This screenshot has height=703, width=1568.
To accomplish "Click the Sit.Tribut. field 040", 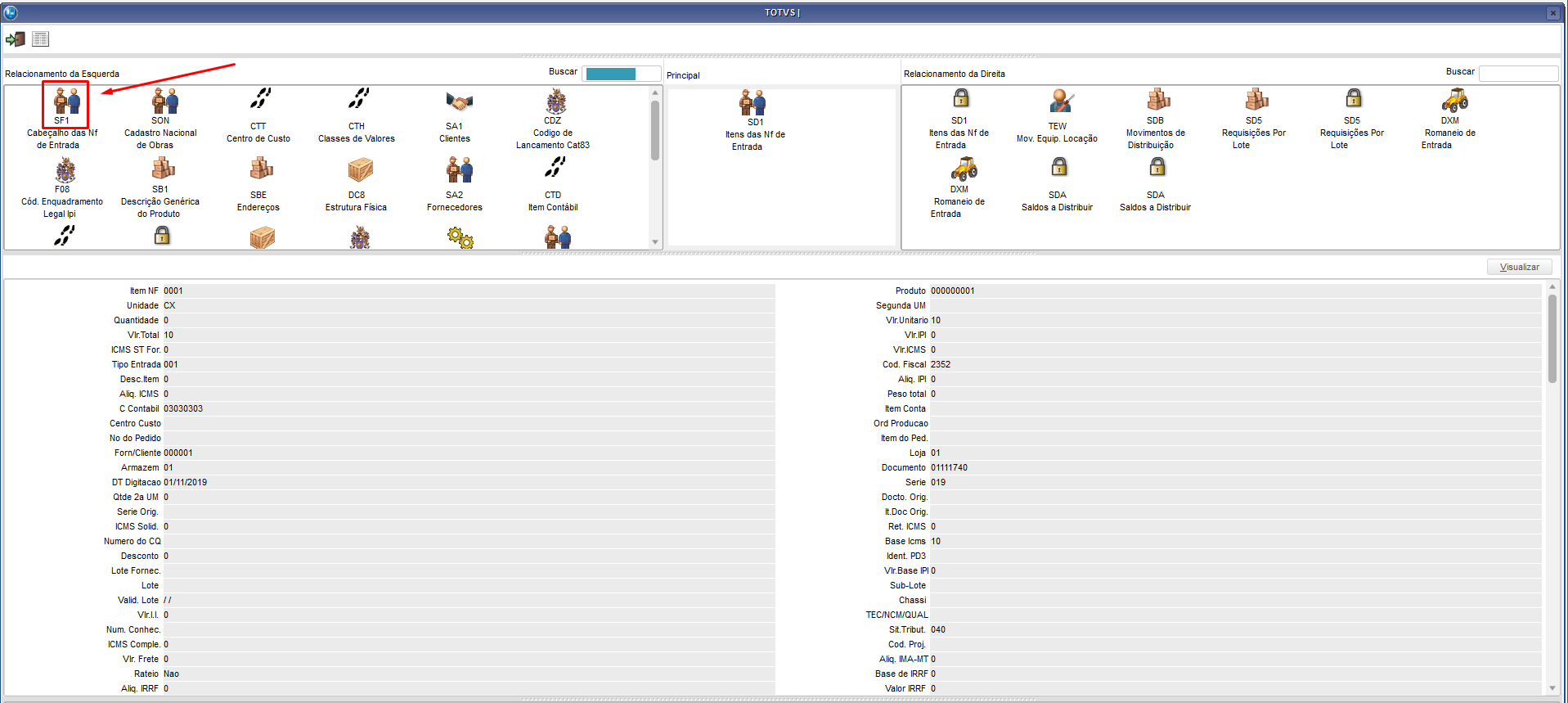I will point(1235,629).
